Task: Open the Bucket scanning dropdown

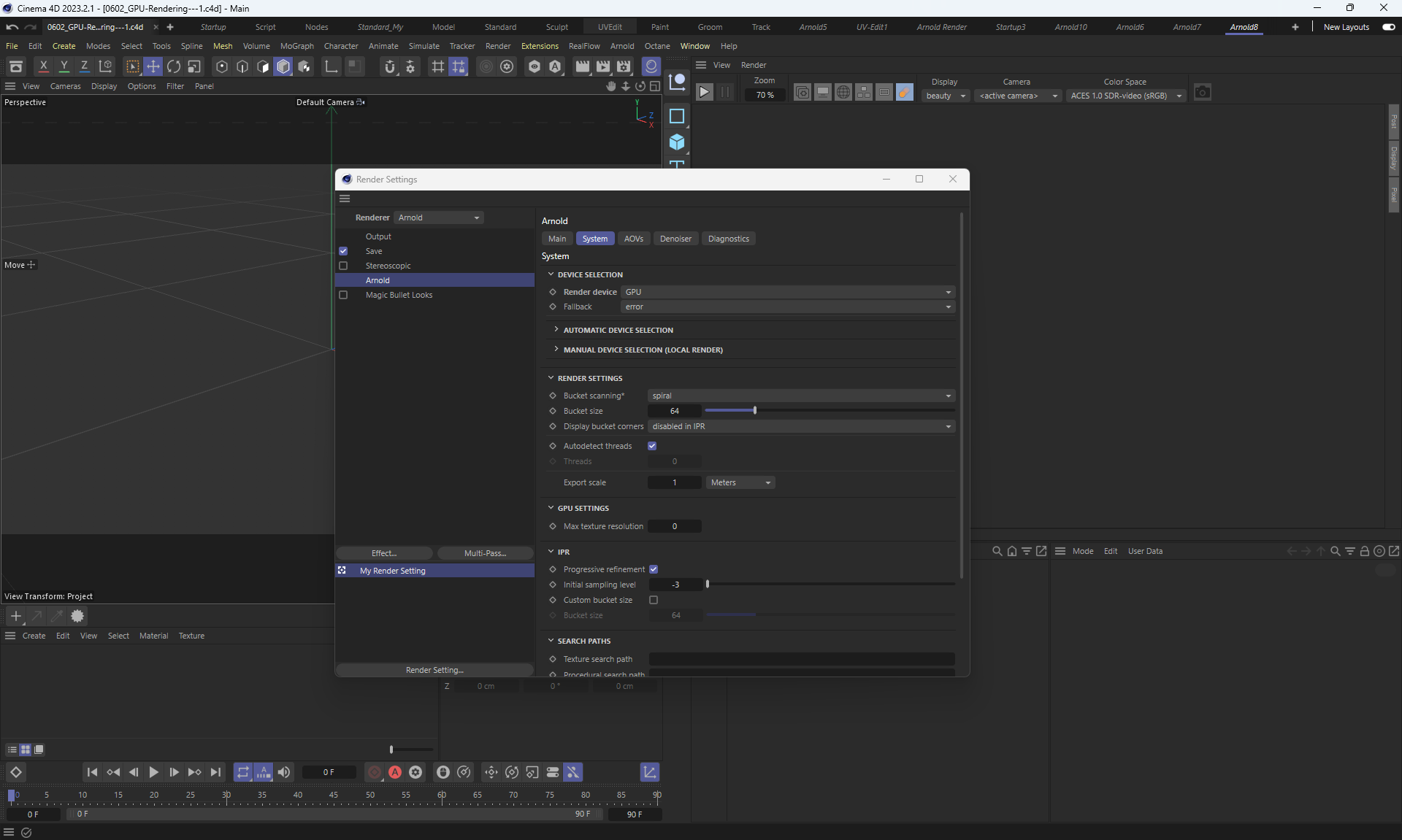Action: [x=801, y=396]
